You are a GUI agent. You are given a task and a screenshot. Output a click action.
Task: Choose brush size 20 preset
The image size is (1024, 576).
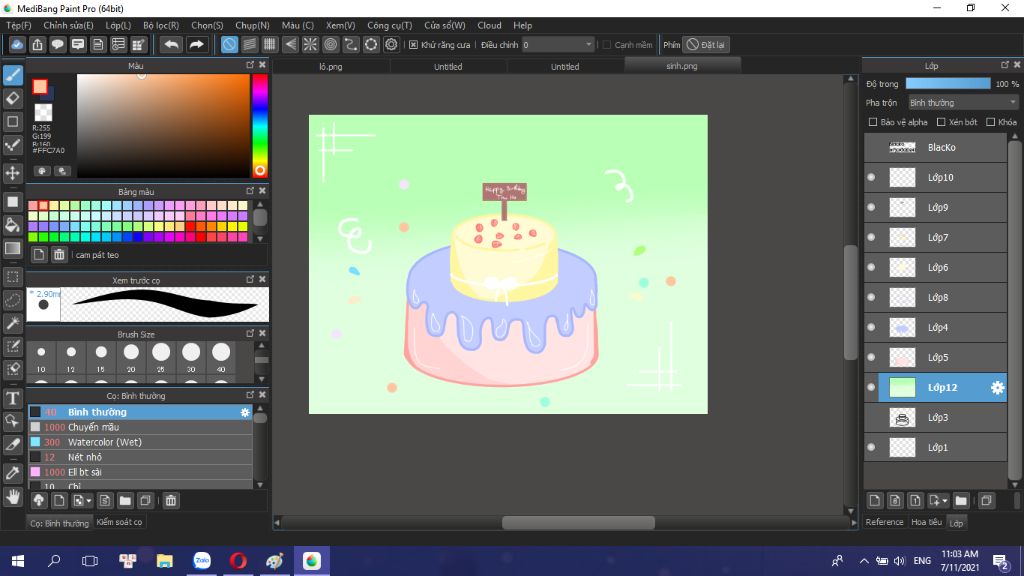131,357
